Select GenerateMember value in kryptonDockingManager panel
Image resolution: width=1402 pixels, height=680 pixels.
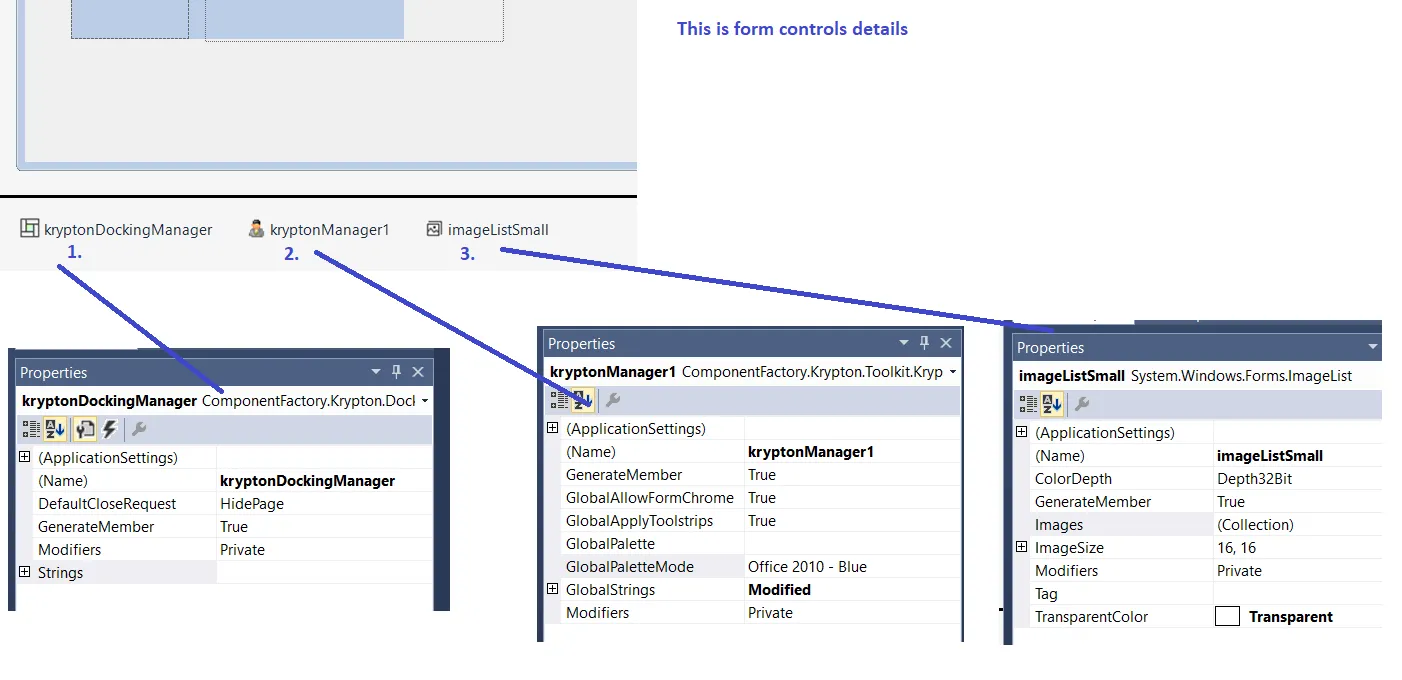click(324, 527)
